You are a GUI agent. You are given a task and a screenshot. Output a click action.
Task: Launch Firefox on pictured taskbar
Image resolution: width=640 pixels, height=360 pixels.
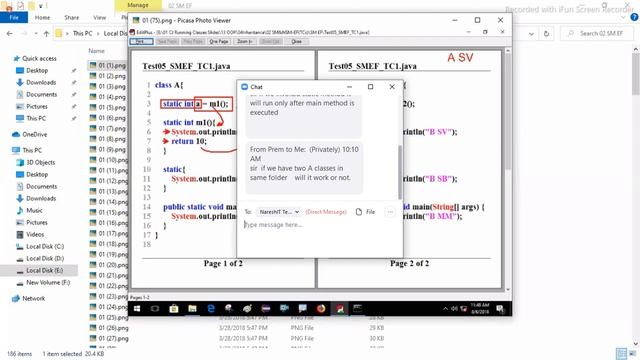321,309
